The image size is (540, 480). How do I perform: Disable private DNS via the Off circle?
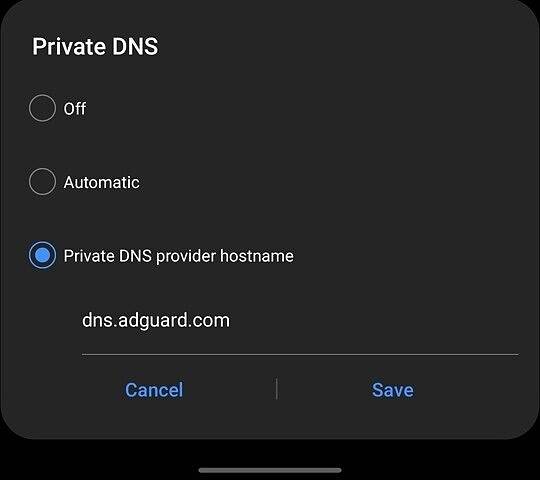(x=42, y=108)
